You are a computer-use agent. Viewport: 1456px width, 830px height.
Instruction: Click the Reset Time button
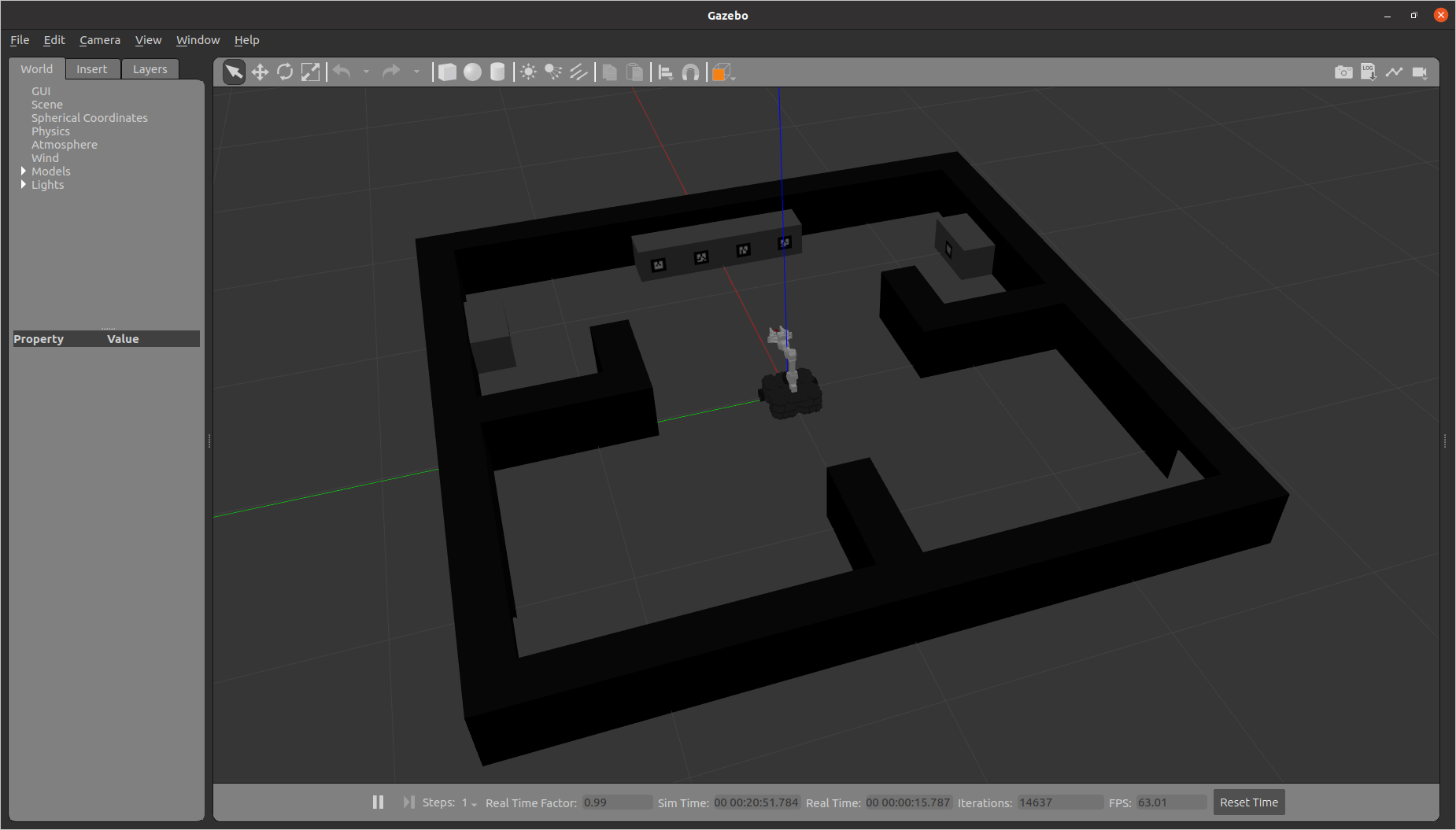(x=1248, y=802)
